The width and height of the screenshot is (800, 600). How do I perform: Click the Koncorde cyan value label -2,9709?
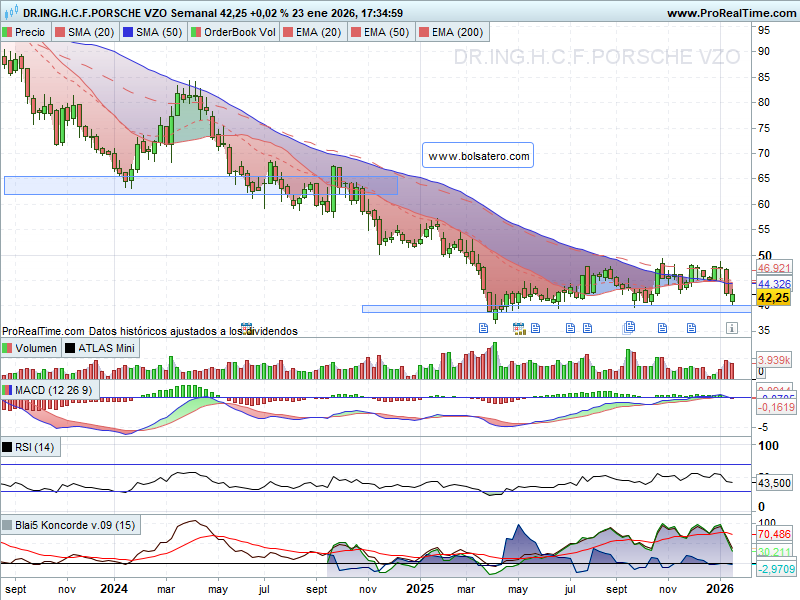(x=776, y=569)
